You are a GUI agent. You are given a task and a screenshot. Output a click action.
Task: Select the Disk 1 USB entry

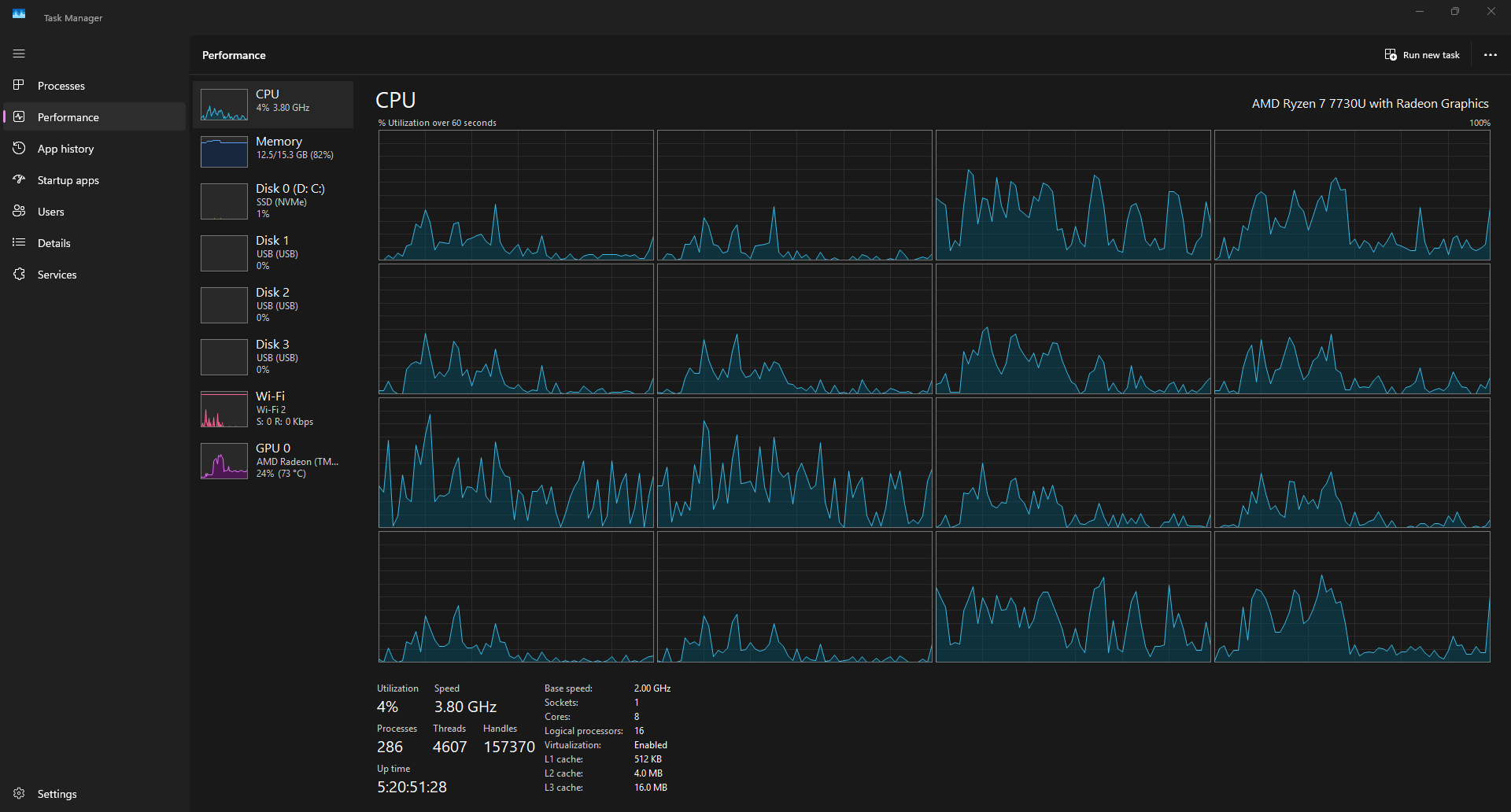[273, 253]
